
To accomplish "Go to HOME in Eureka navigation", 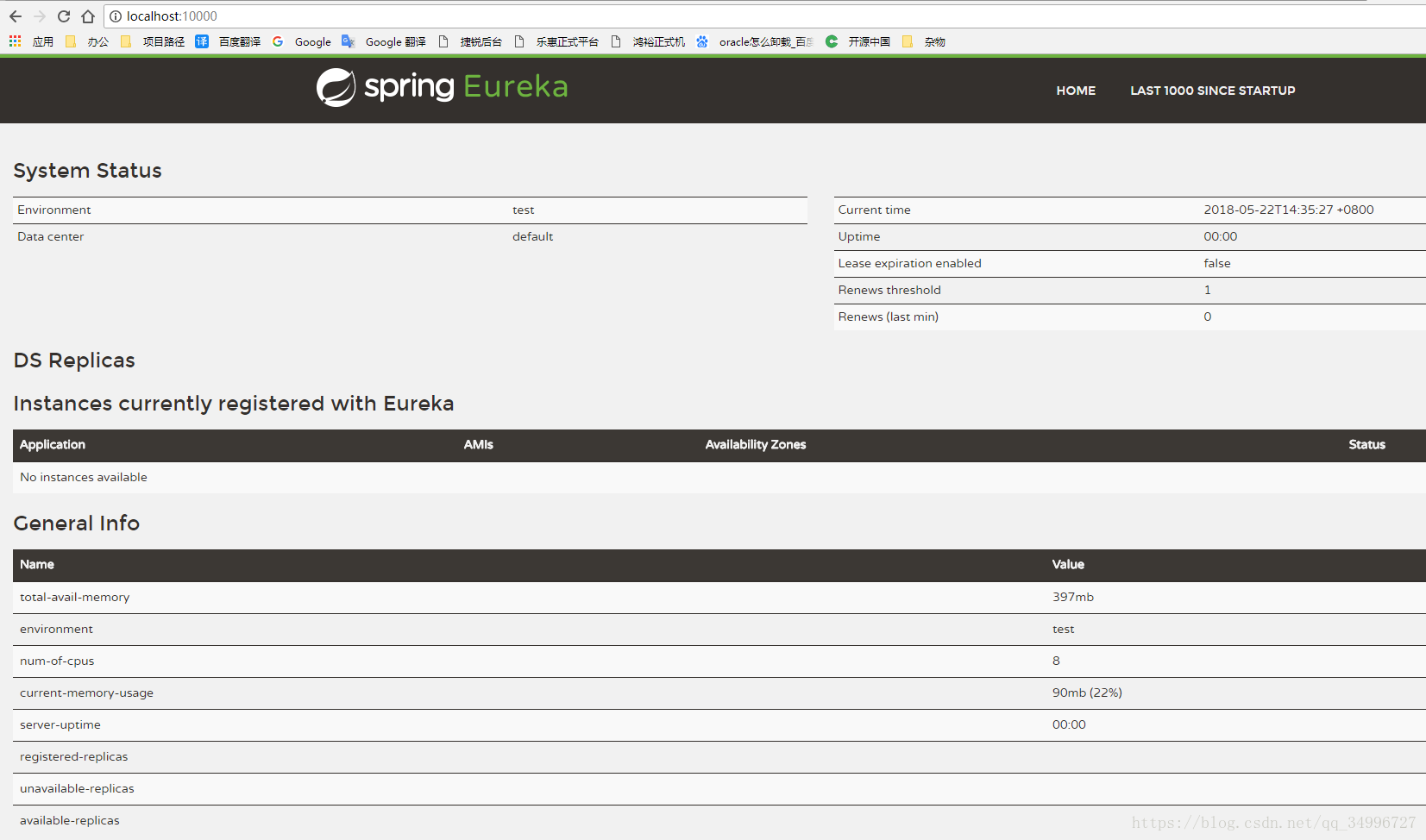I will 1076,91.
